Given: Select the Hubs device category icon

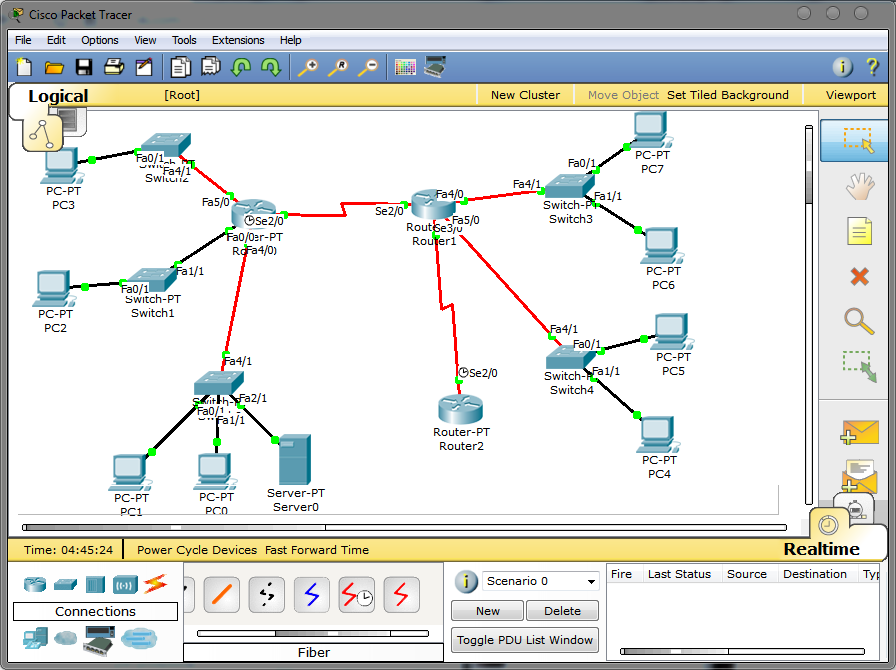Looking at the screenshot, I should click(95, 584).
